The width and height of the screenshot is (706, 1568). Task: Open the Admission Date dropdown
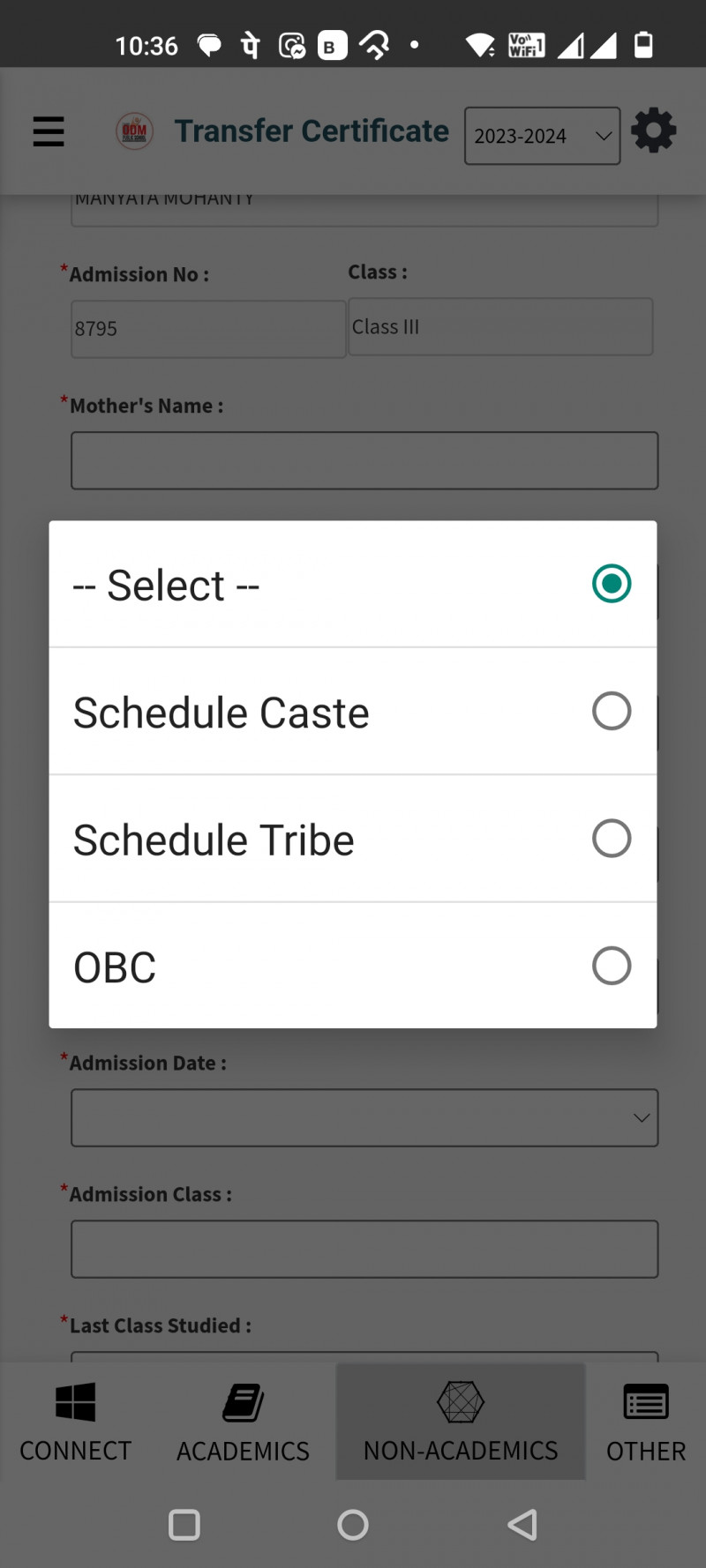click(364, 1117)
